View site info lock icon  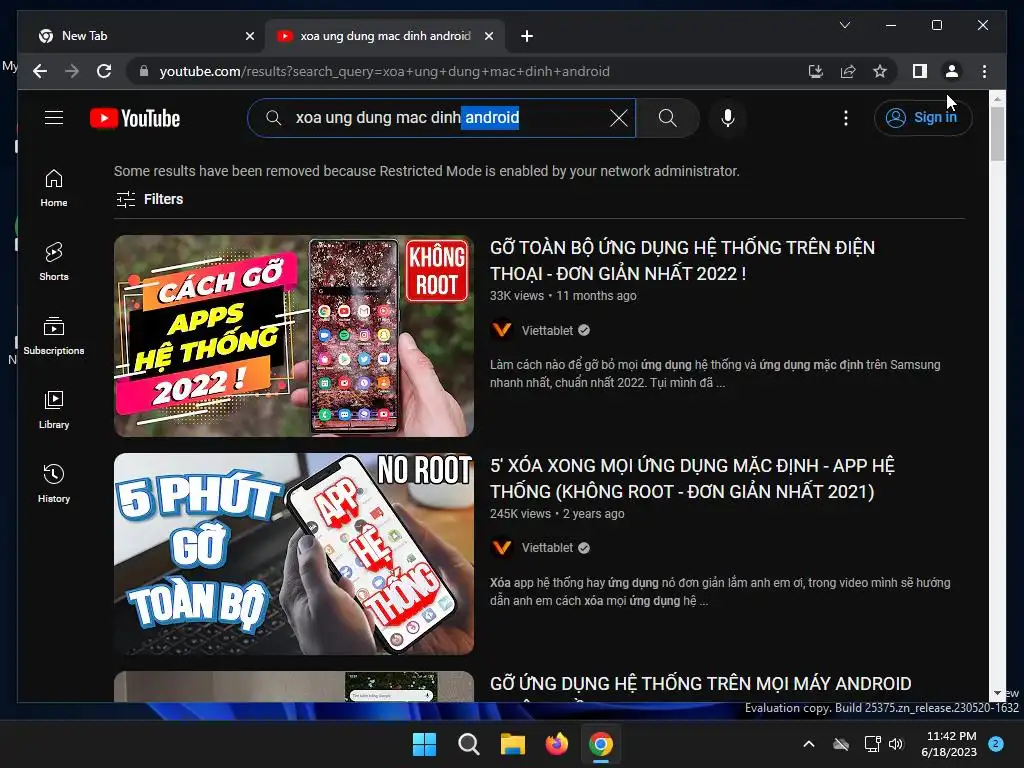click(x=144, y=71)
